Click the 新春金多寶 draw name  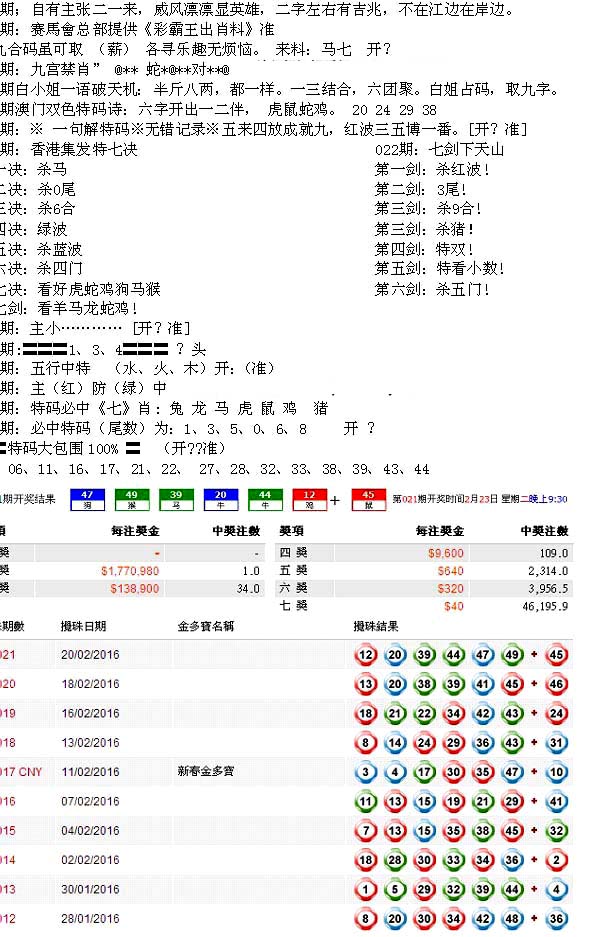(x=206, y=771)
